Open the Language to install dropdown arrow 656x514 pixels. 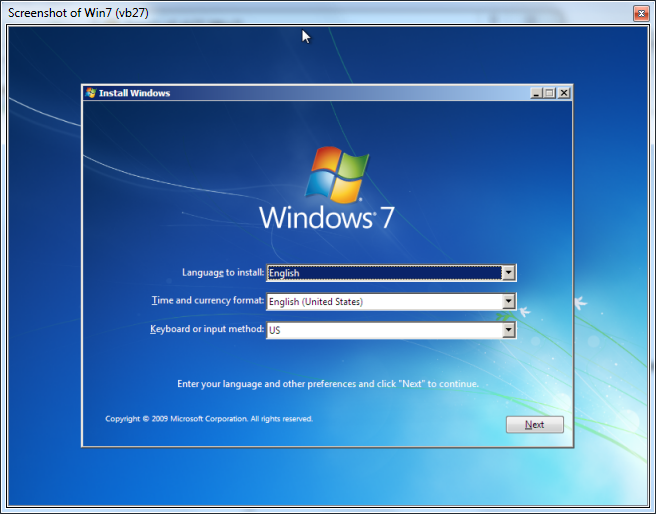tap(508, 273)
